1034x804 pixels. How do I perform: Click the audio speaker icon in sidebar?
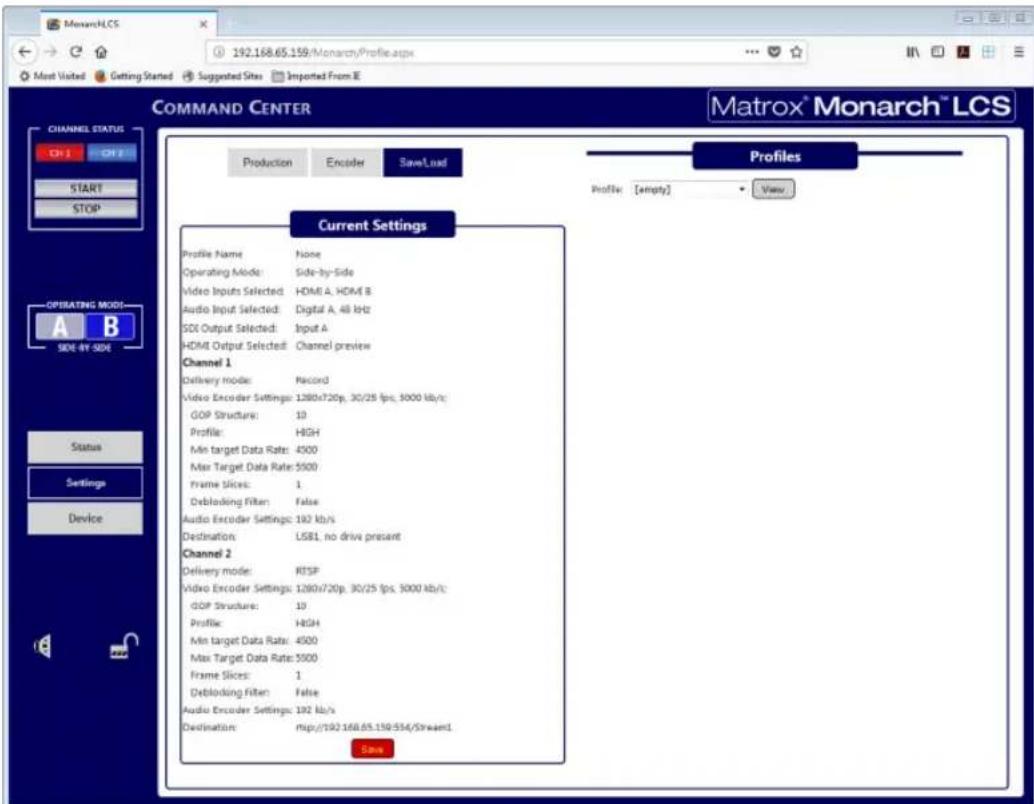click(42, 646)
